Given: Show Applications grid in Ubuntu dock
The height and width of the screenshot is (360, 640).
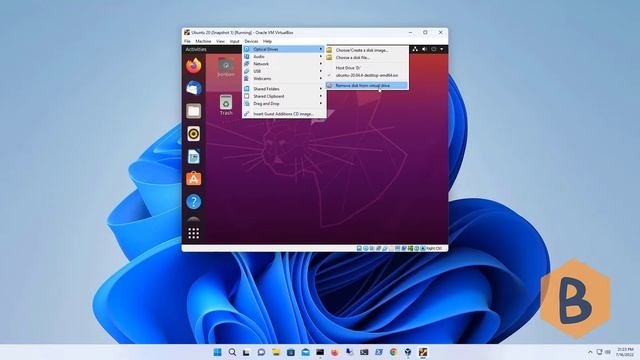Looking at the screenshot, I should pyautogui.click(x=193, y=233).
